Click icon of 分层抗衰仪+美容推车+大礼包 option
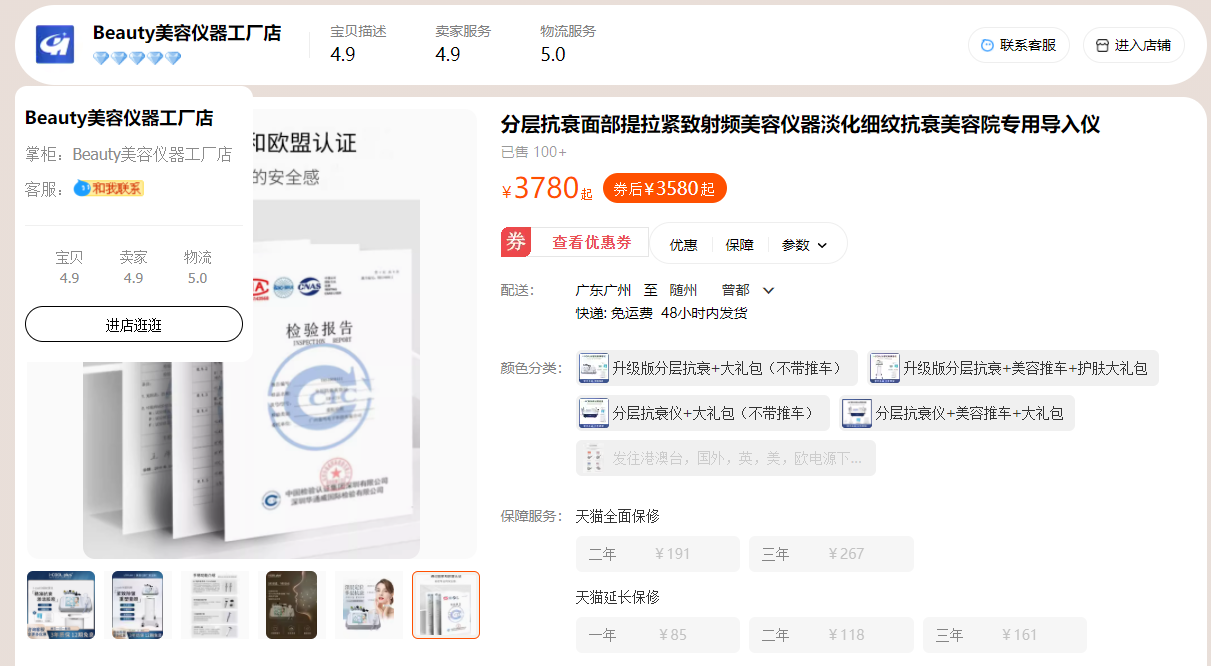The width and height of the screenshot is (1211, 666). pos(857,413)
